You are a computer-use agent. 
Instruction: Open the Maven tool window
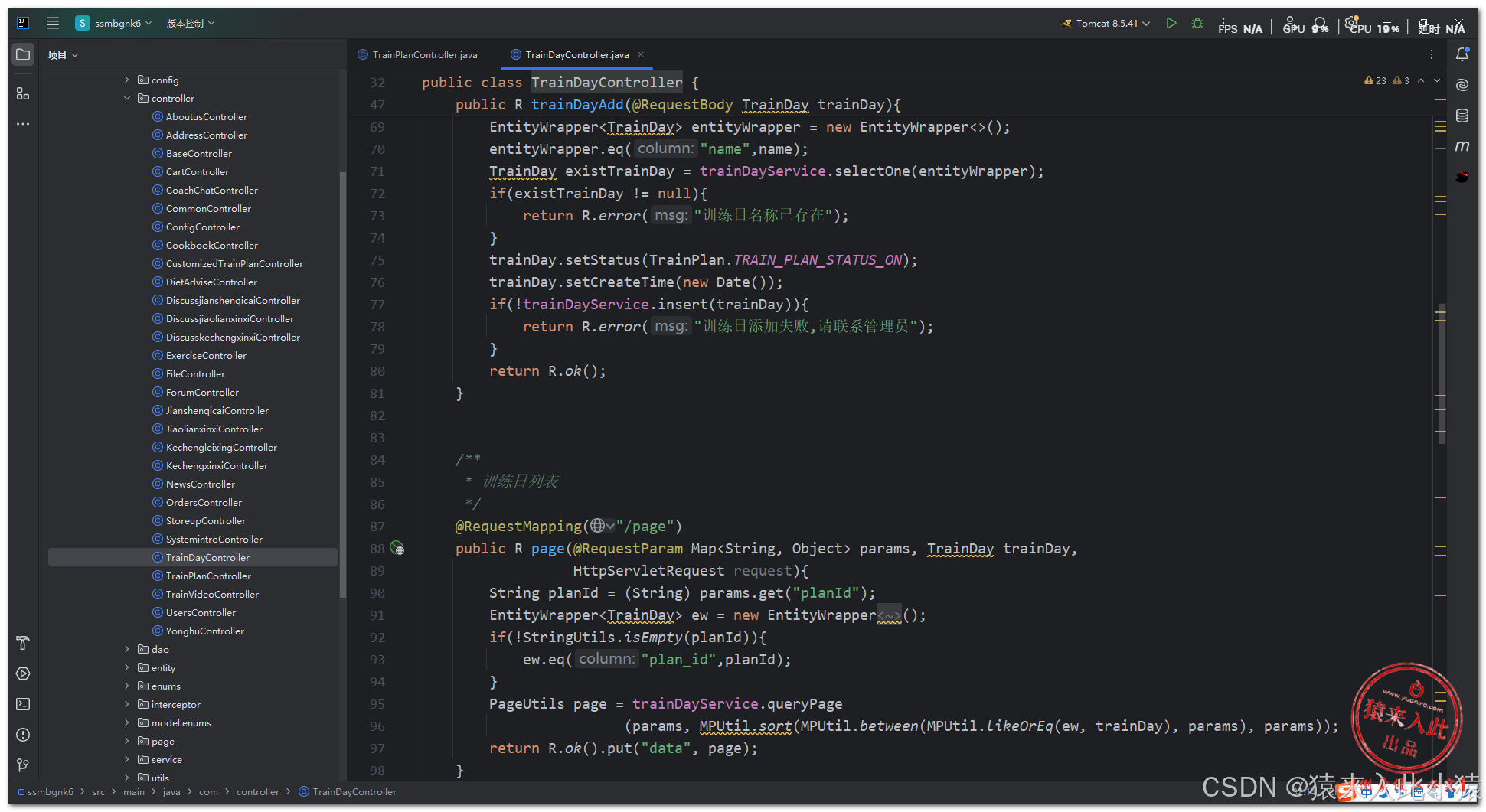[x=1462, y=146]
